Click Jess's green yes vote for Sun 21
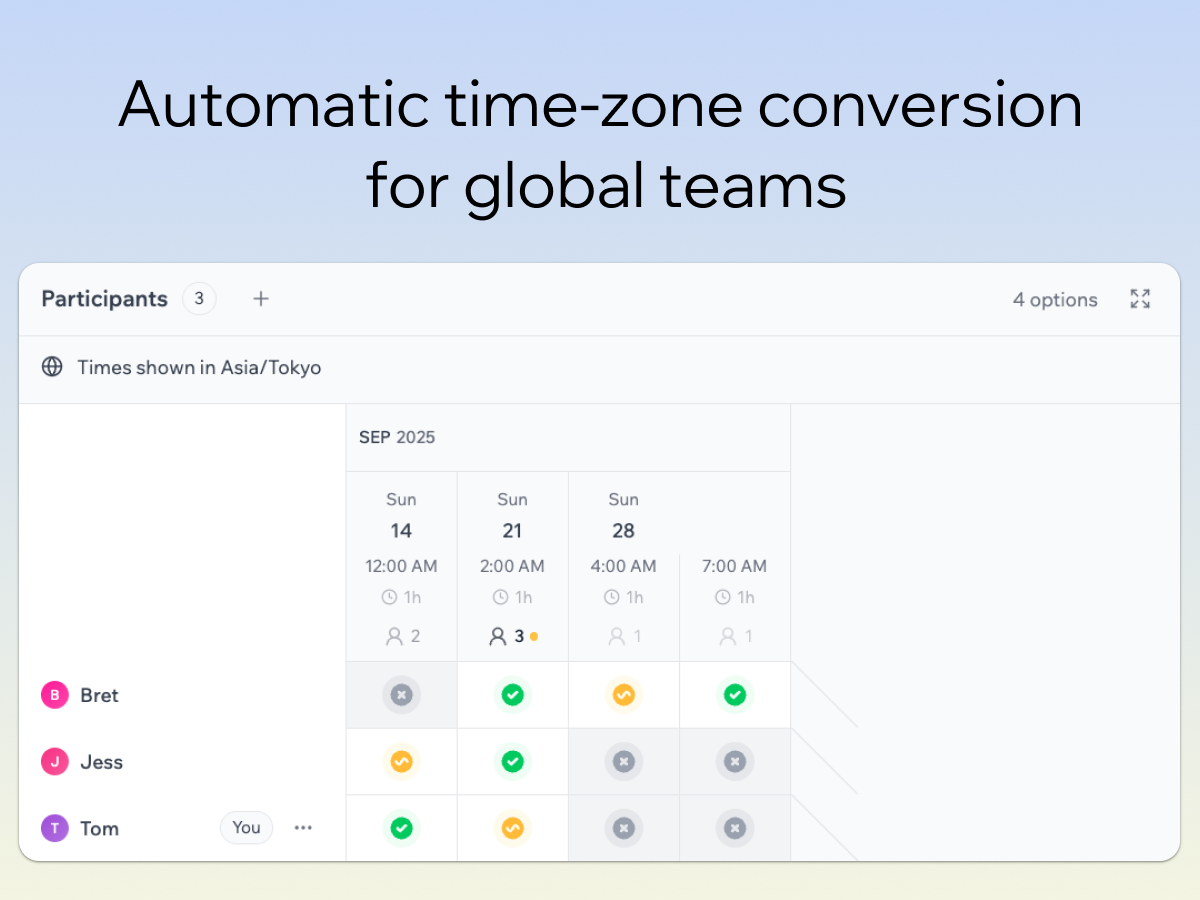 (x=512, y=762)
